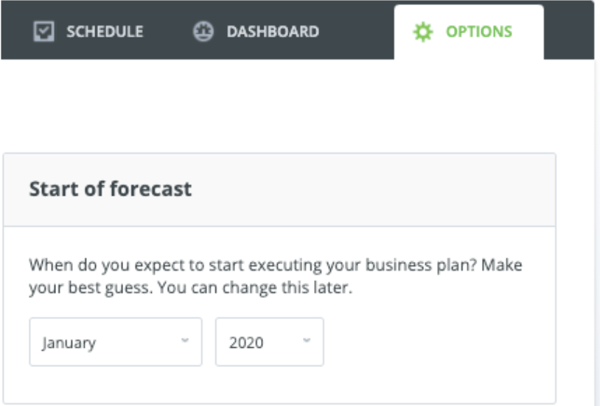Click the chevron arrow in the month selector
Image resolution: width=600 pixels, height=406 pixels.
(185, 340)
